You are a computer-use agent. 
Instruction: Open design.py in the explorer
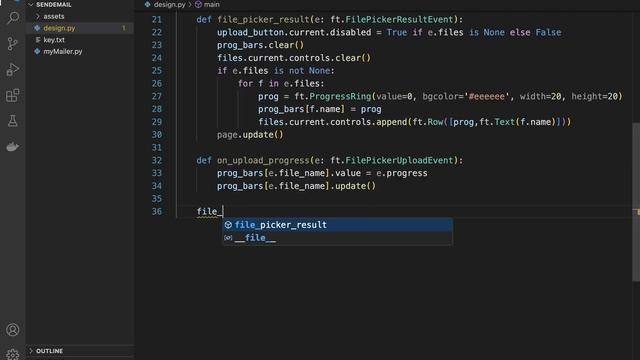tap(59, 28)
